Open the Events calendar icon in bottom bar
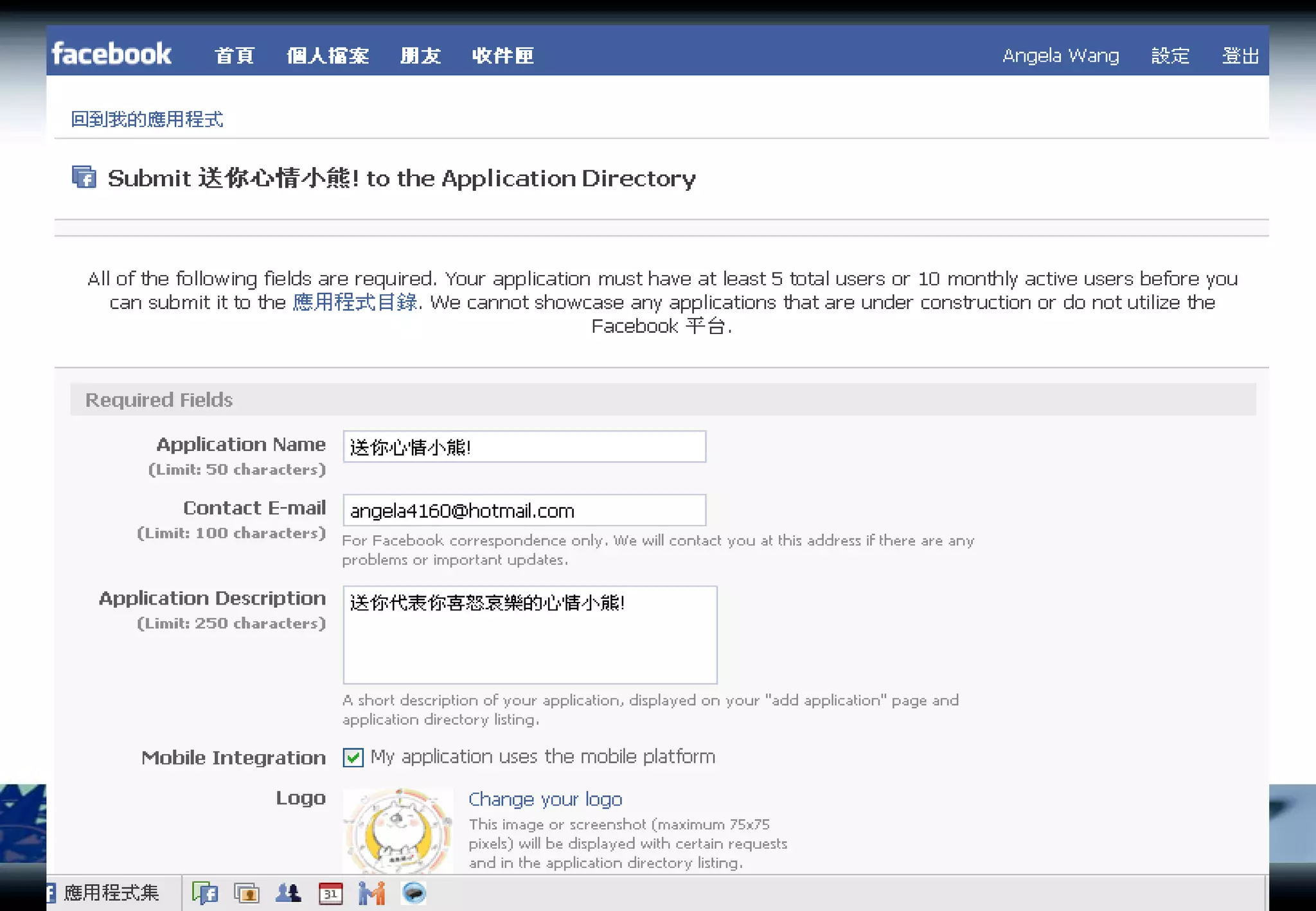The width and height of the screenshot is (1316, 911). [330, 893]
